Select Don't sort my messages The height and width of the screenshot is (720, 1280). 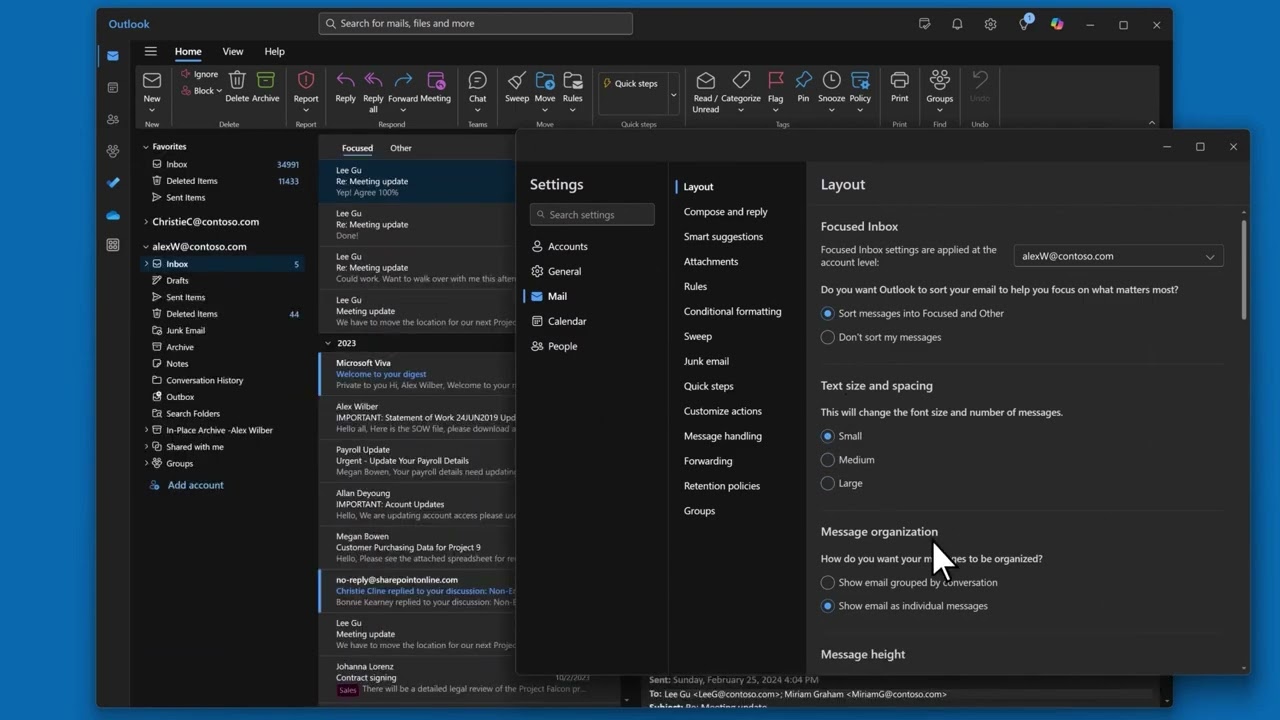(827, 337)
